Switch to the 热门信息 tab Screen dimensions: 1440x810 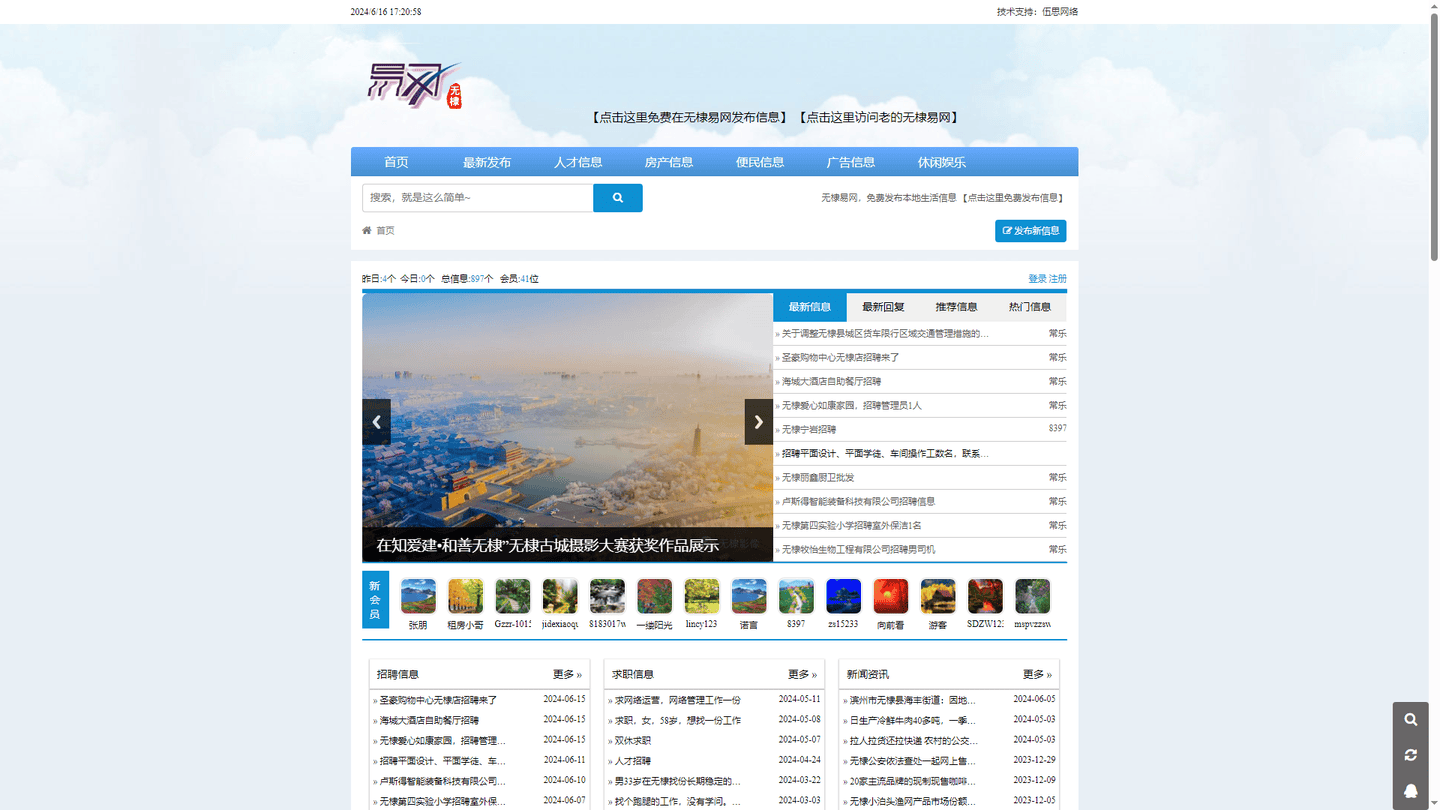[1030, 307]
